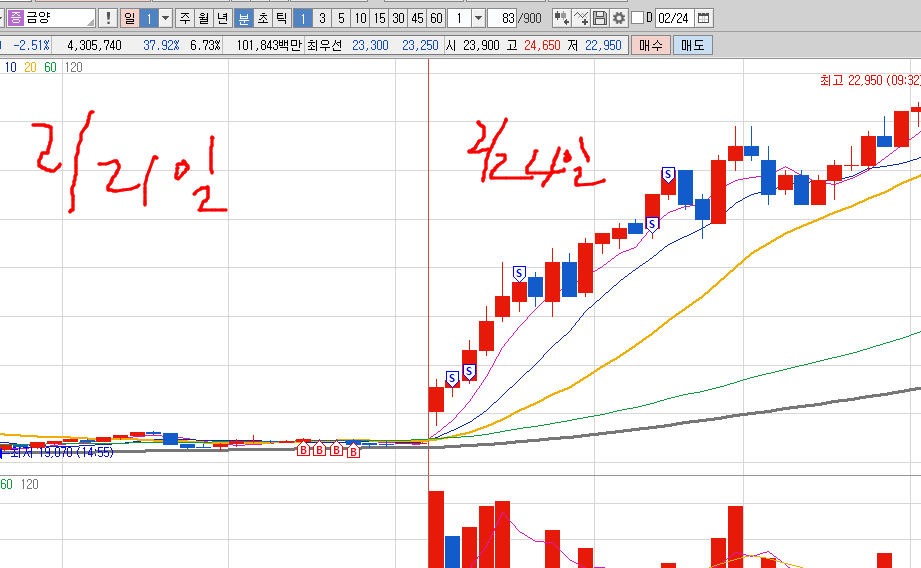Screen dimensions: 921x568
Task: Toggle the 일 daily chart button
Action: click(x=130, y=18)
